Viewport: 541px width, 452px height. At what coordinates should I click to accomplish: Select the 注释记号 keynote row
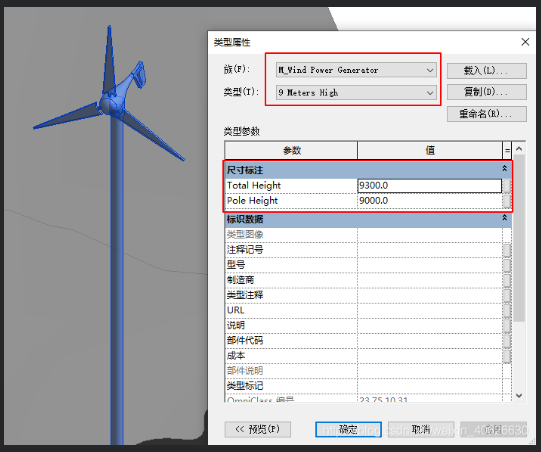[368, 250]
